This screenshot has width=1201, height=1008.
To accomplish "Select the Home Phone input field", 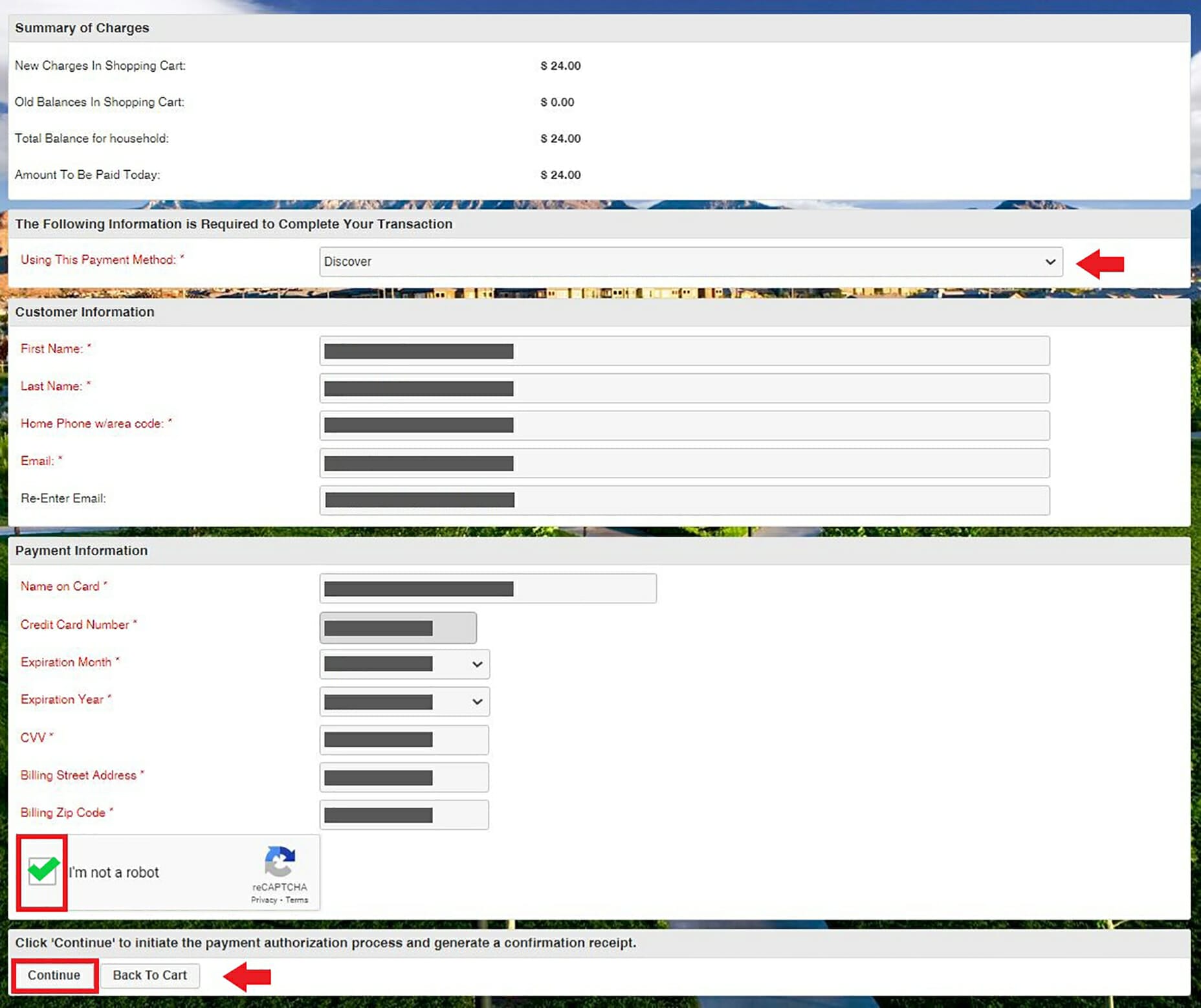I will click(x=684, y=425).
